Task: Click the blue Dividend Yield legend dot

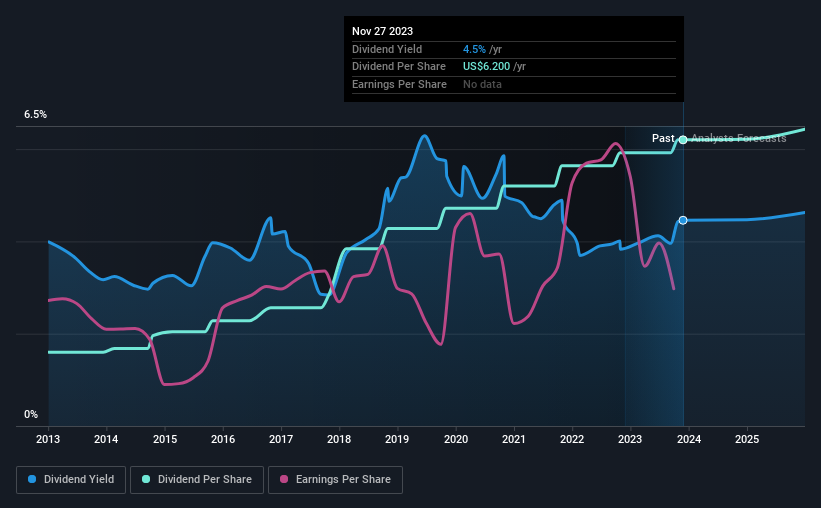Action: (x=32, y=479)
